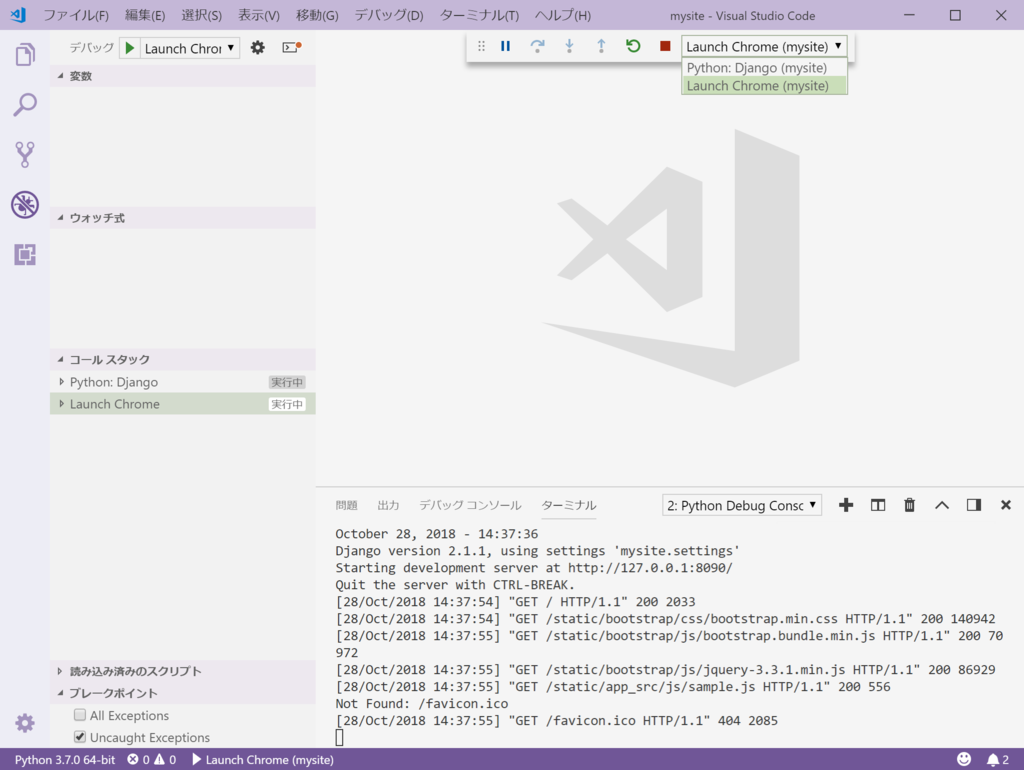This screenshot has height=770, width=1024.
Task: Collapse the ブレークポイント section
Action: 183,693
